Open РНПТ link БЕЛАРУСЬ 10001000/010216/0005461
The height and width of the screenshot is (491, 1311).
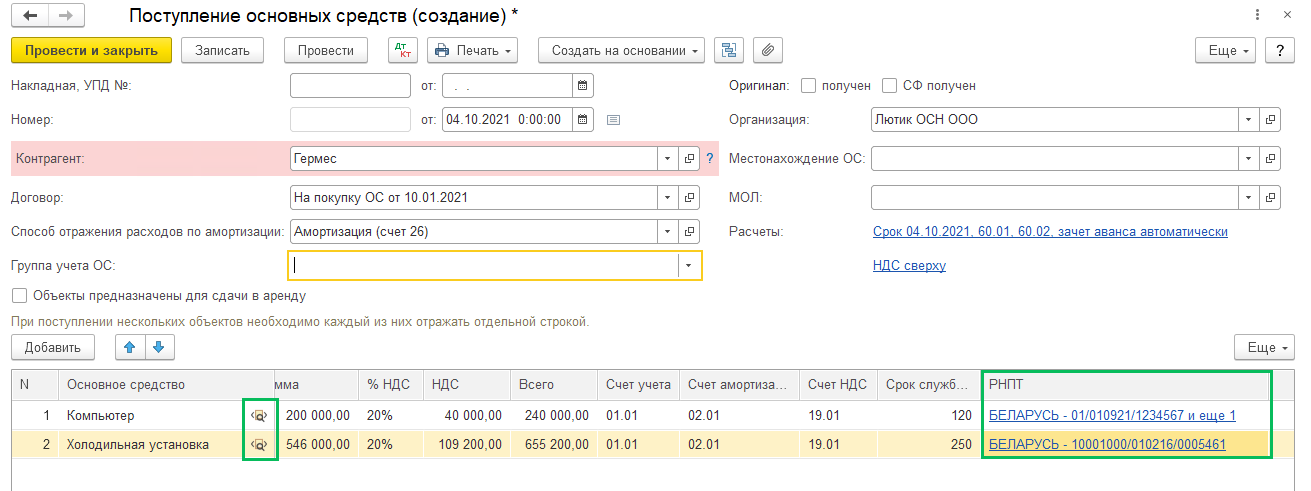[1107, 444]
